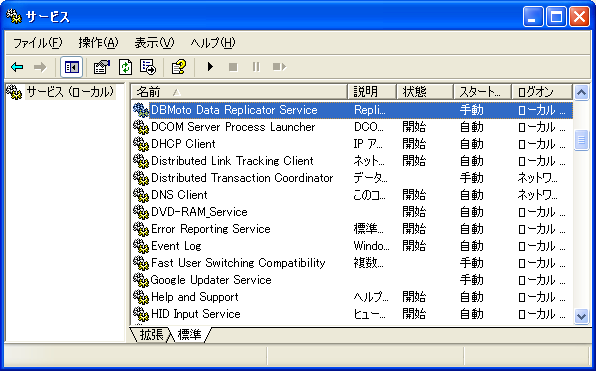Open Properties via the toolbar icon

pyautogui.click(x=101, y=67)
